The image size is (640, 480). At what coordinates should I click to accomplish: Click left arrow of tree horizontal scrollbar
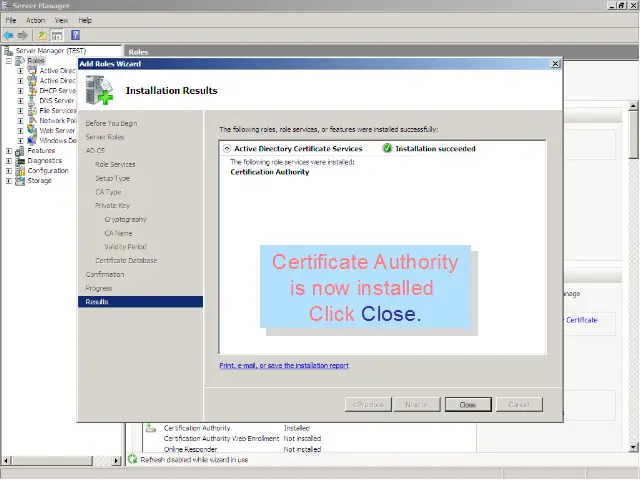[6, 460]
